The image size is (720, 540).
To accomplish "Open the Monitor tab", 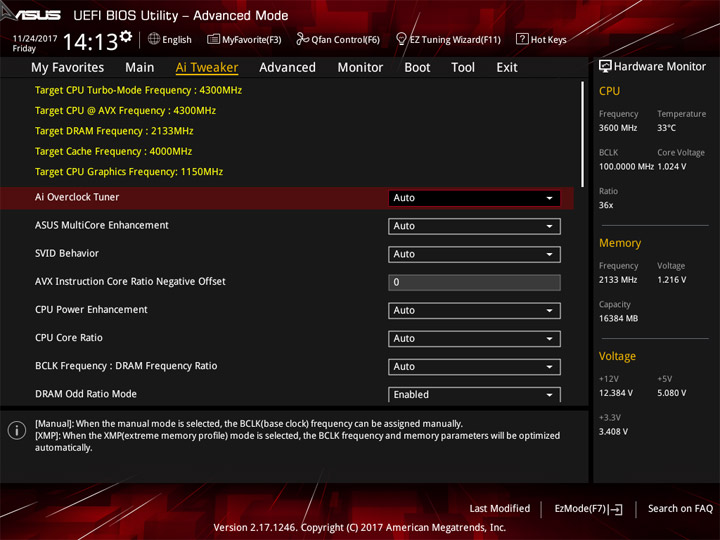I will (360, 68).
